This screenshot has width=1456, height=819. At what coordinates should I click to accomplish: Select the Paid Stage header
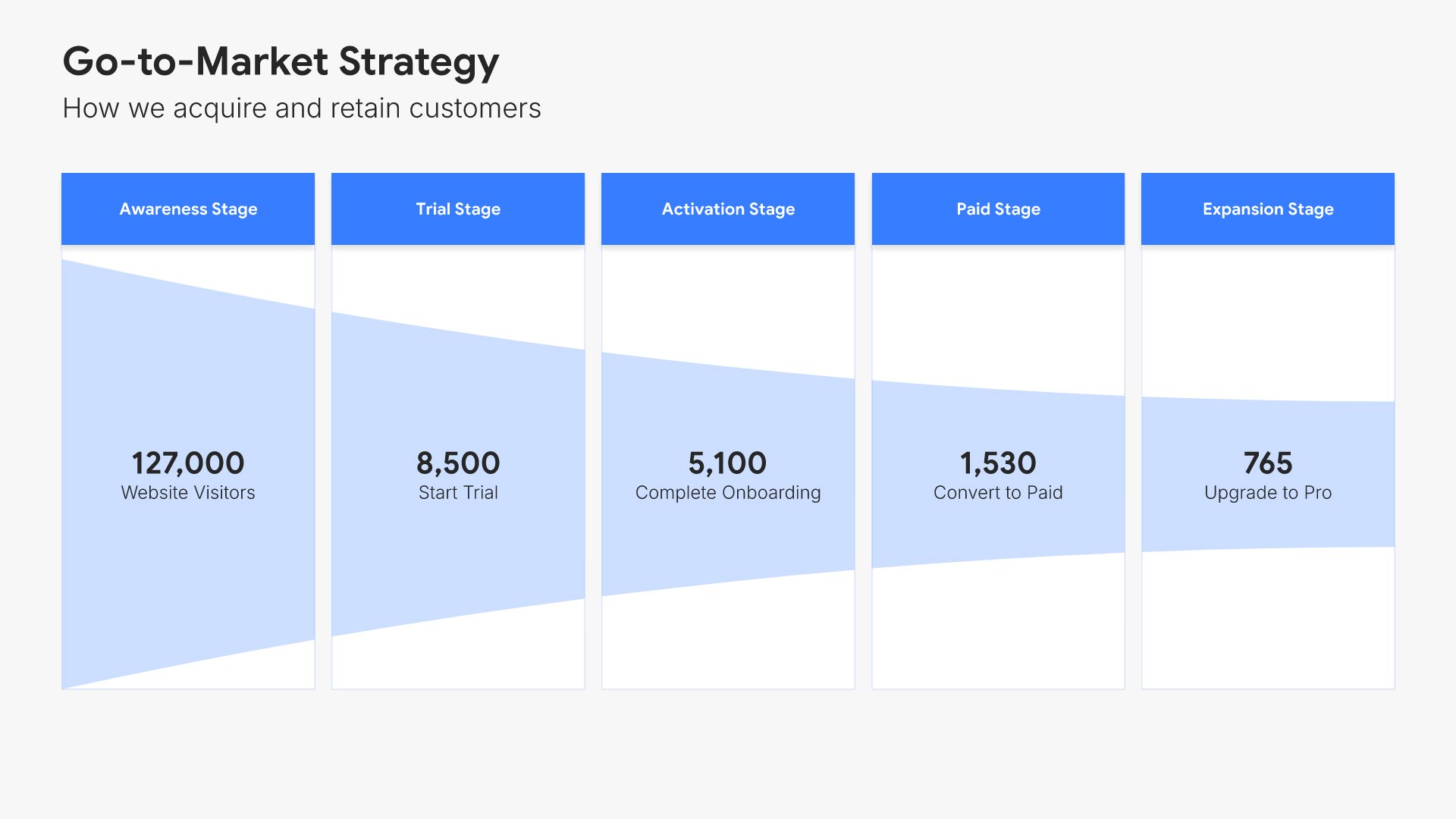click(998, 209)
